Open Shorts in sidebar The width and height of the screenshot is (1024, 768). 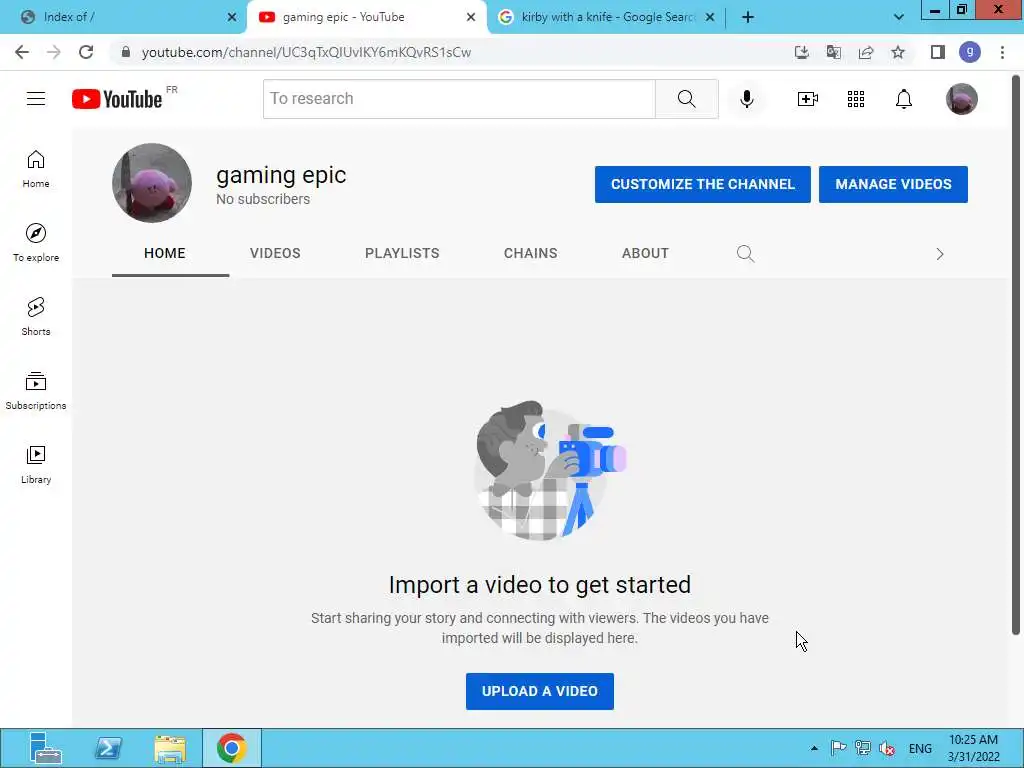click(x=36, y=317)
